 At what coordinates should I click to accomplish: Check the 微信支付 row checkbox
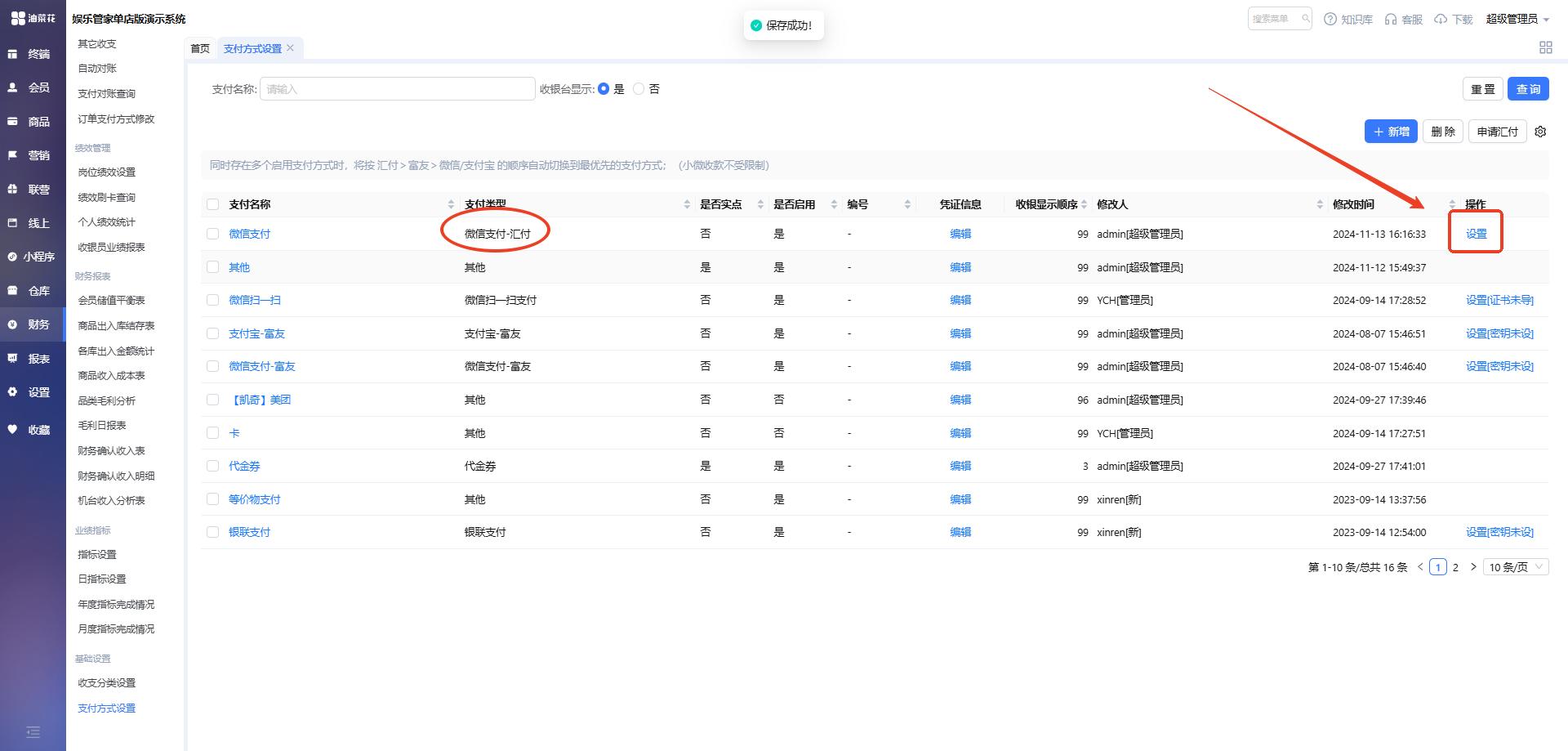pyautogui.click(x=213, y=234)
